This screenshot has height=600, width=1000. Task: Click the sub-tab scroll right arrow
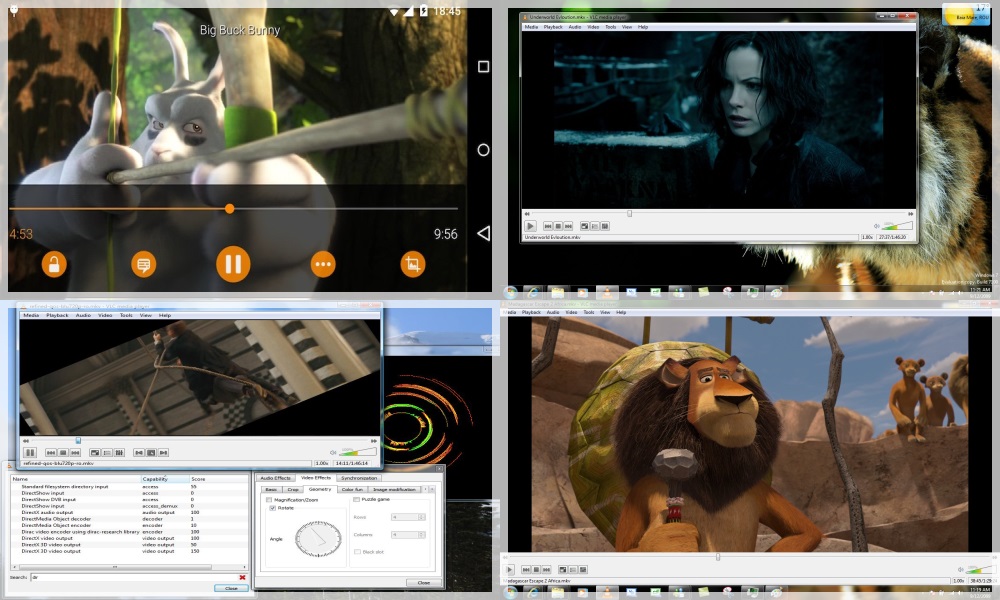[432, 489]
